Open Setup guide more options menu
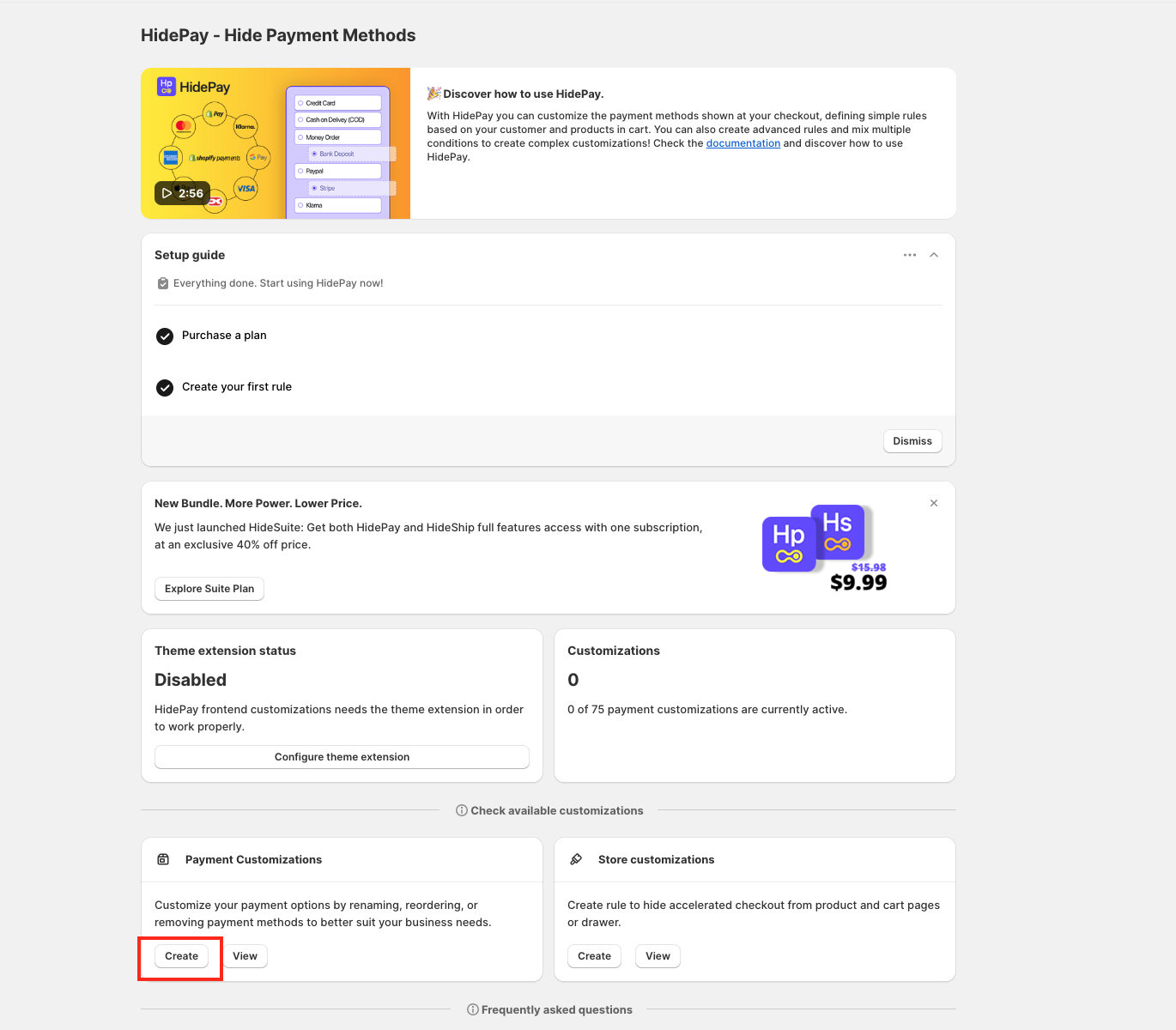 coord(910,255)
